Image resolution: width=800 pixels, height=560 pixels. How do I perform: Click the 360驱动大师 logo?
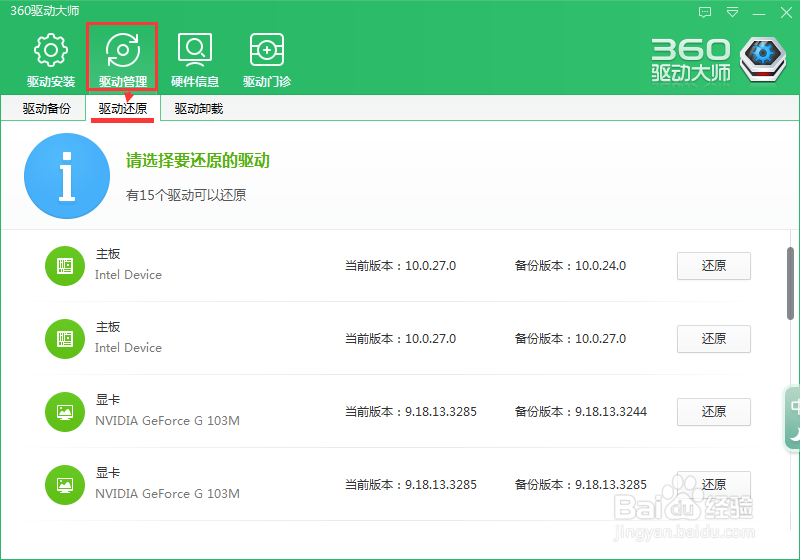tap(718, 60)
